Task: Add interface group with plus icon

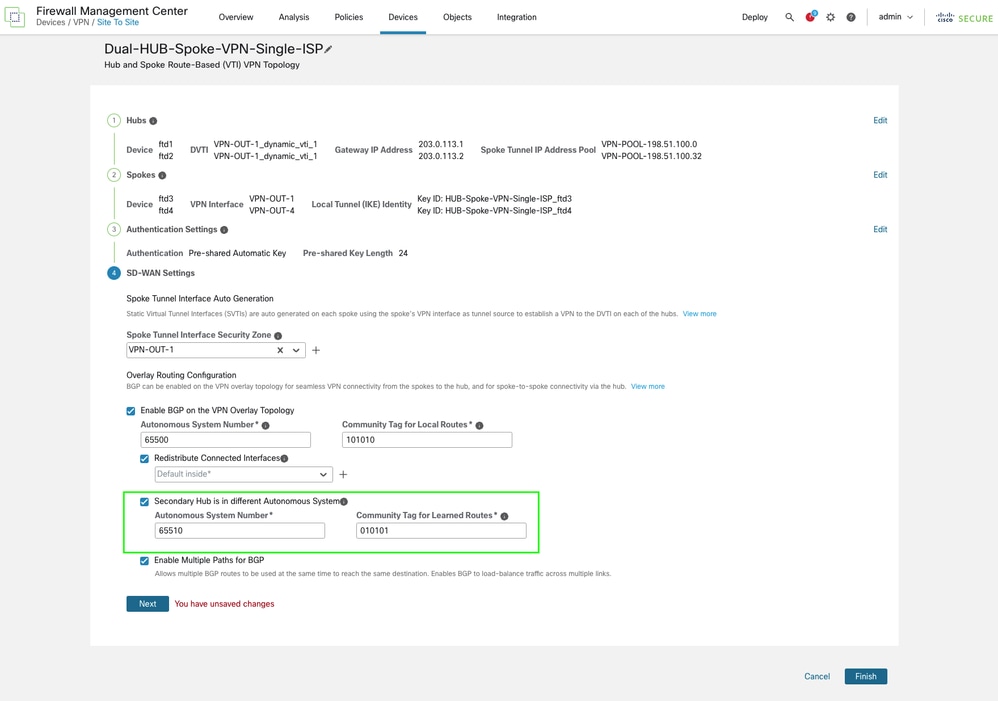Action: click(x=343, y=474)
